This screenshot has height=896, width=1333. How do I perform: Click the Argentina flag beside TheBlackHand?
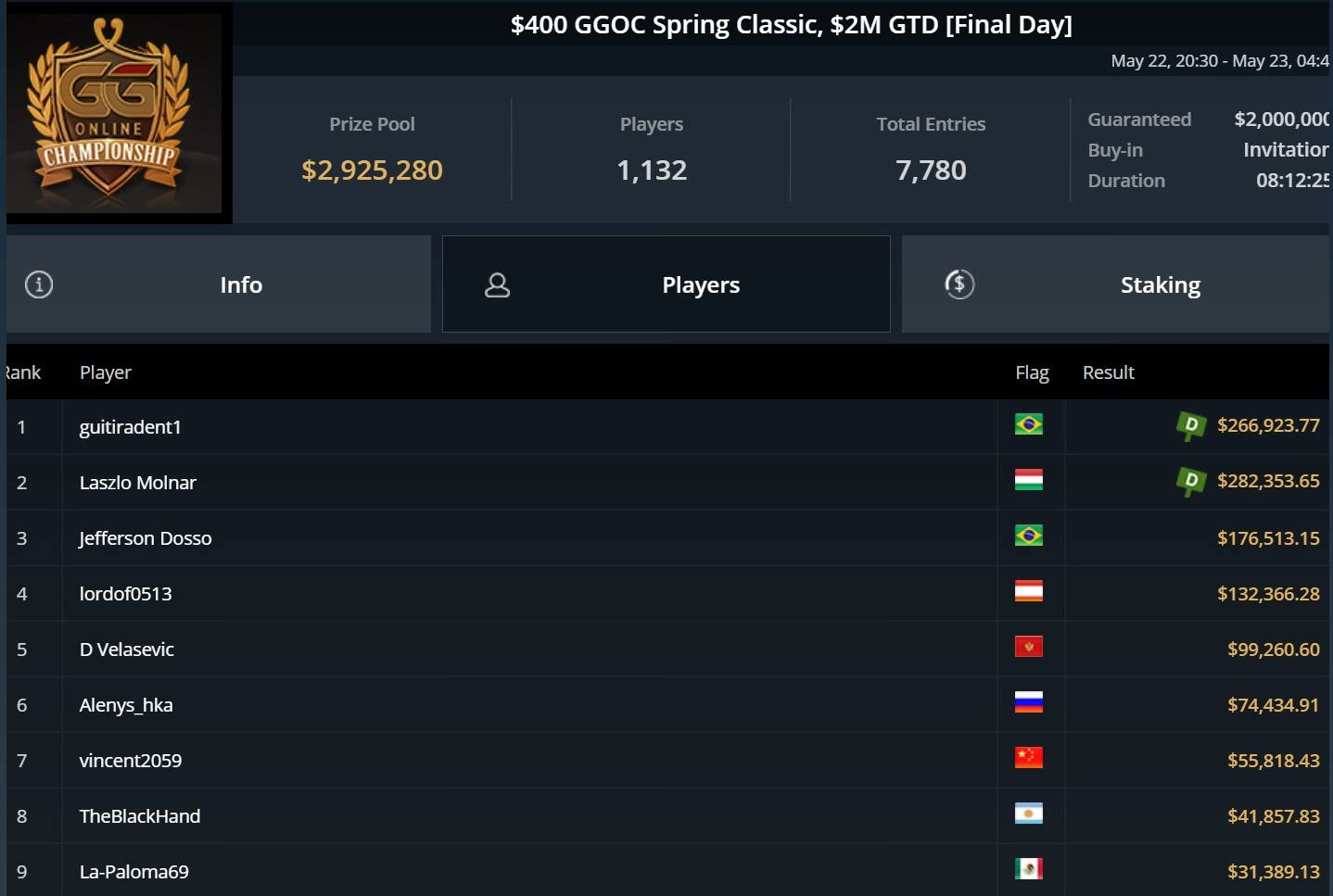pos(1028,814)
